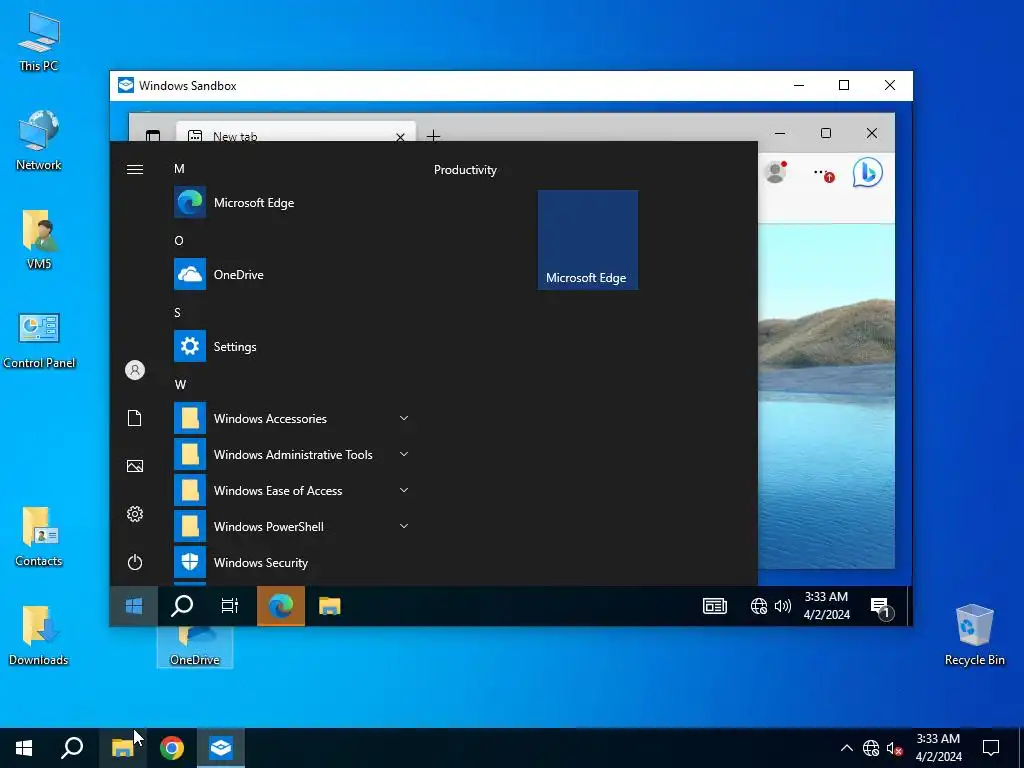Click the sandbox clock showing 3:33 AM

(826, 605)
